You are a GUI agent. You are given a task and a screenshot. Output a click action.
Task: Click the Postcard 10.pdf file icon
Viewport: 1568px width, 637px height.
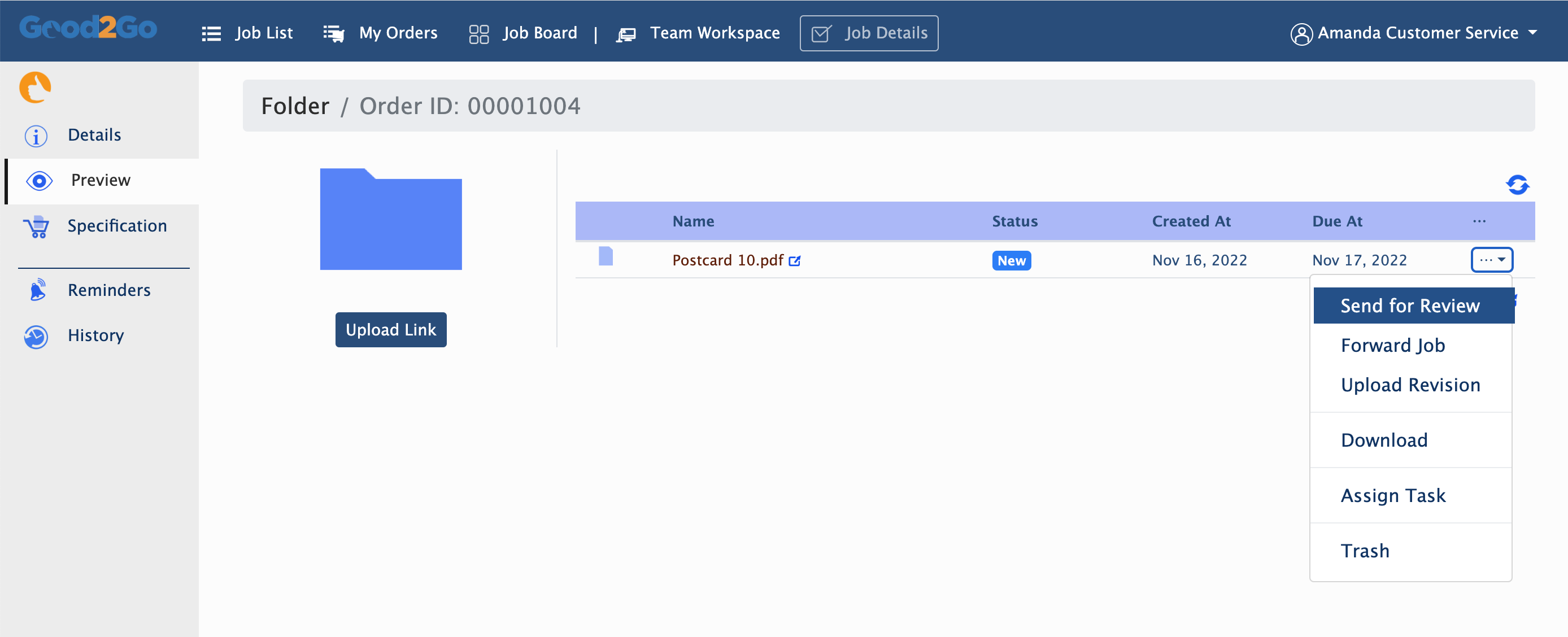[605, 256]
